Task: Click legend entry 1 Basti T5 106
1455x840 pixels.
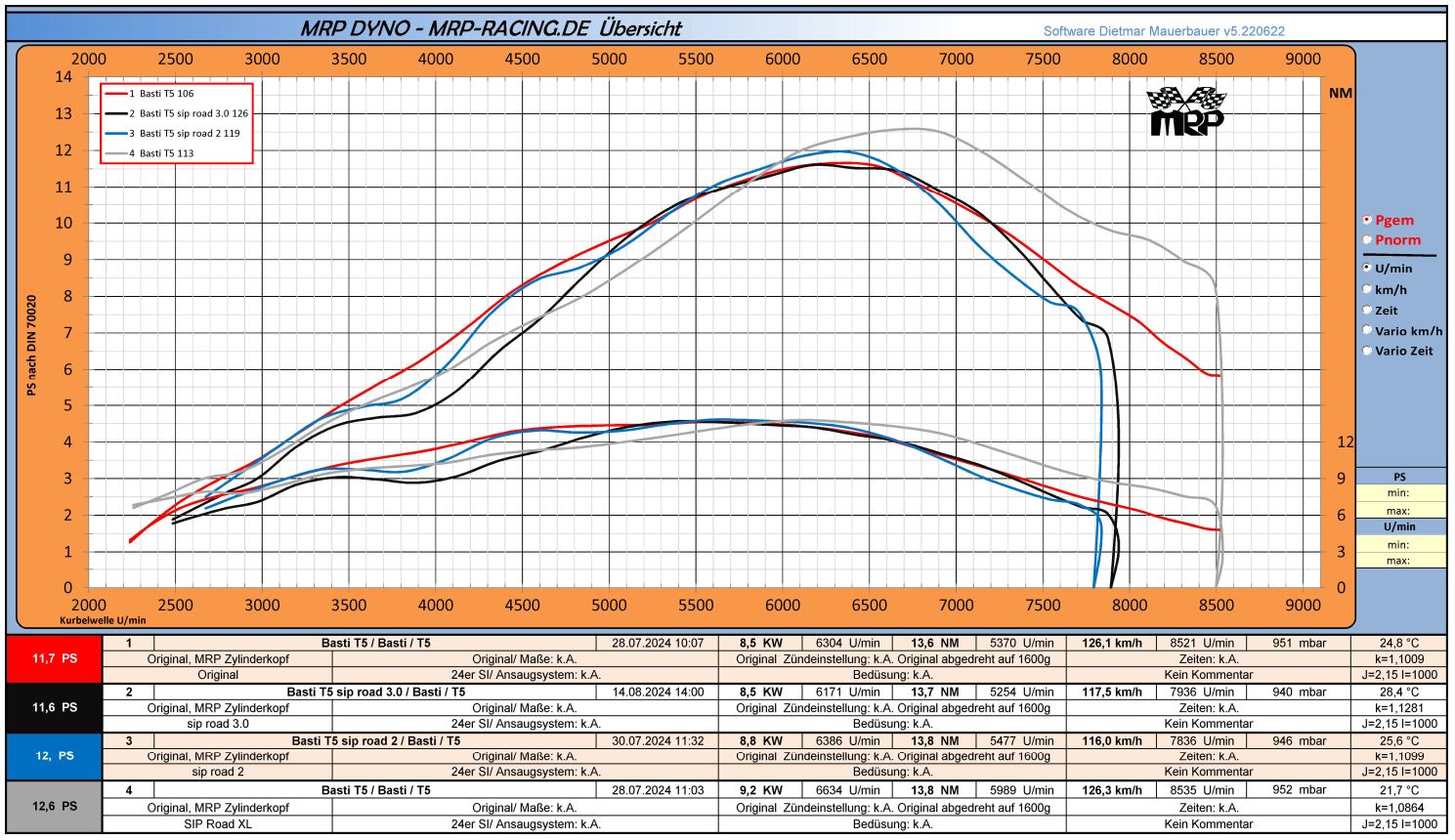Action: pos(150,94)
